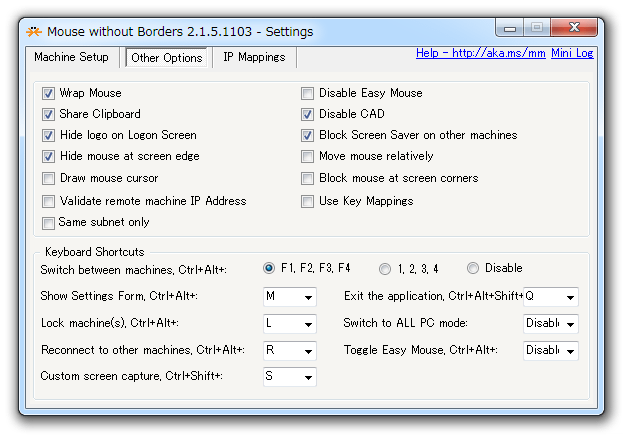Screen dimensions: 627x438
Task: Open the Lock machine(s) key dropdown
Action: [x=290, y=324]
